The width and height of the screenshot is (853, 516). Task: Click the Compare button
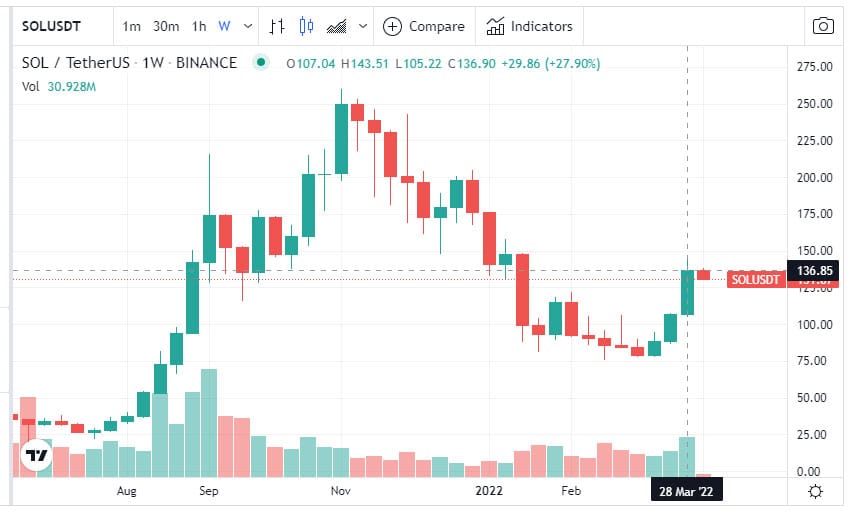pyautogui.click(x=424, y=26)
